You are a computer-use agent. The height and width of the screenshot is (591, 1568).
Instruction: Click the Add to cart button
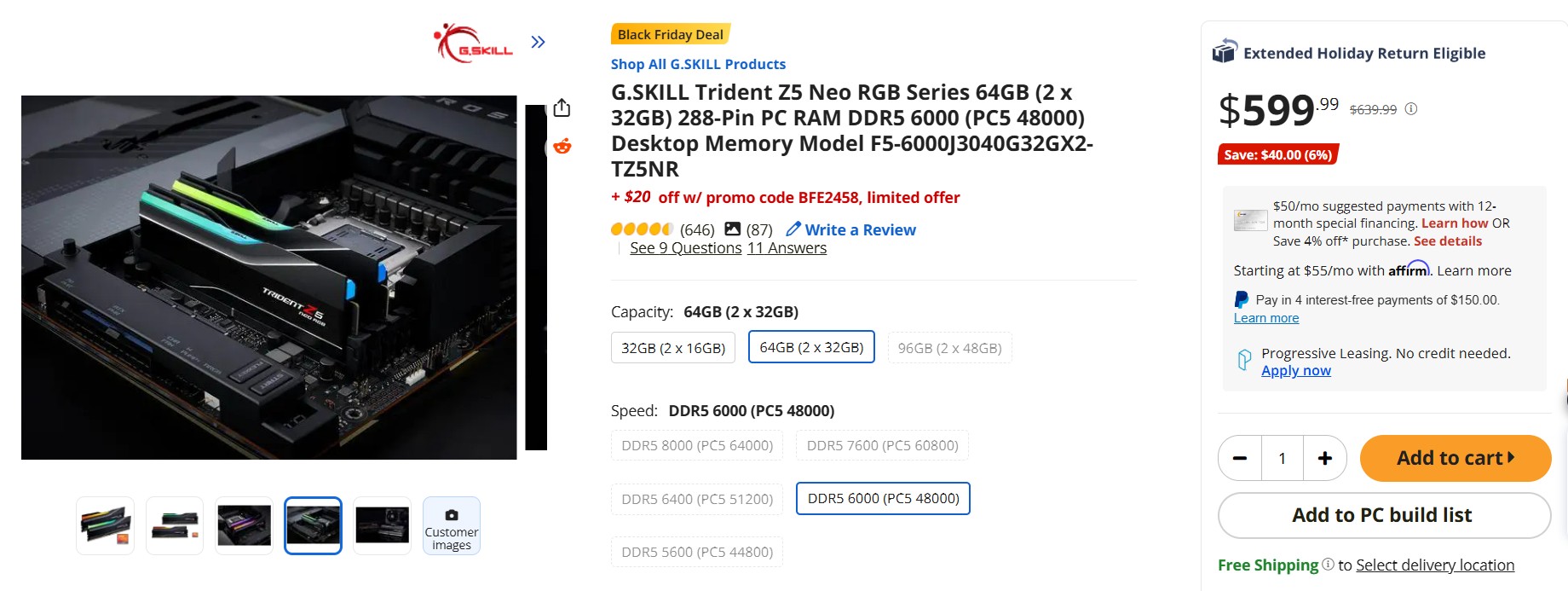click(1455, 458)
